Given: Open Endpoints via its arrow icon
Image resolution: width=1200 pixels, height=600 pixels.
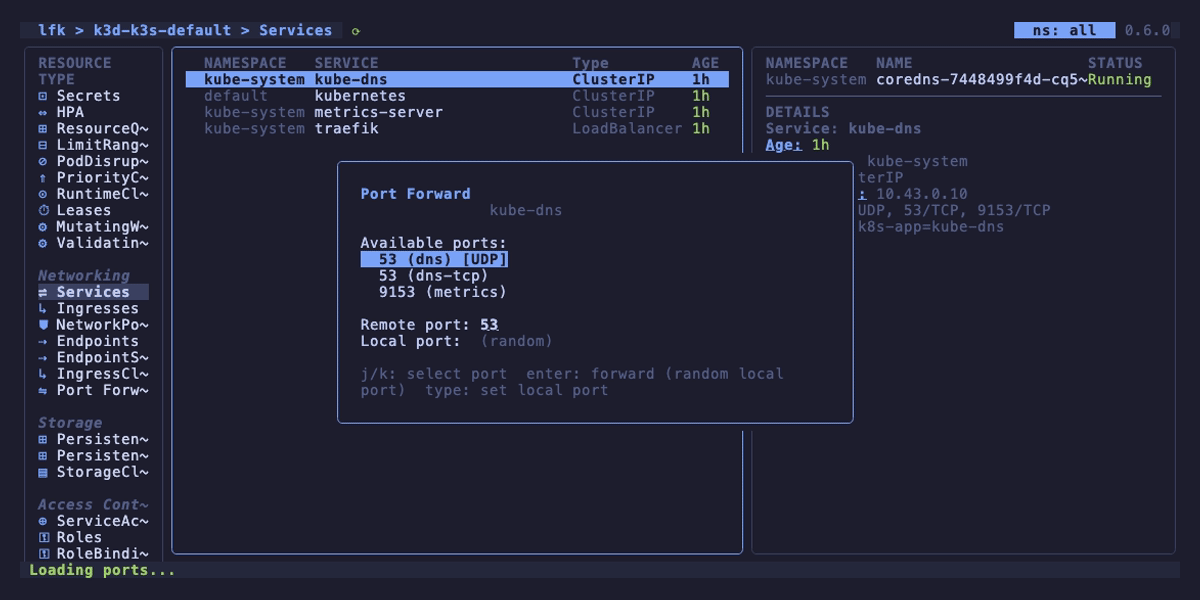Looking at the screenshot, I should (43, 341).
